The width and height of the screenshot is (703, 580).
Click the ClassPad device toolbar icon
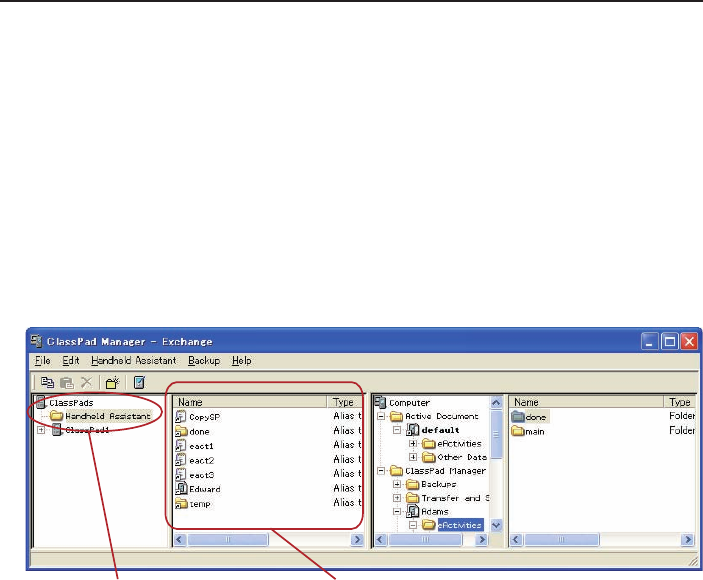(x=139, y=382)
